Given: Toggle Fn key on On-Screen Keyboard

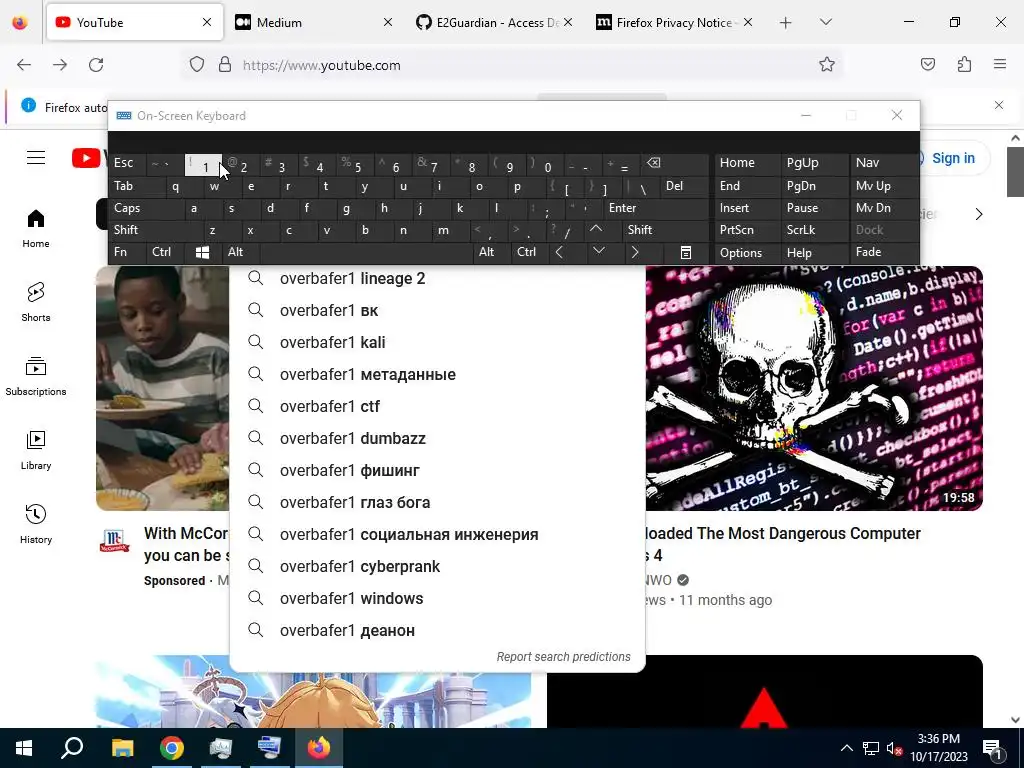Looking at the screenshot, I should tap(127, 252).
